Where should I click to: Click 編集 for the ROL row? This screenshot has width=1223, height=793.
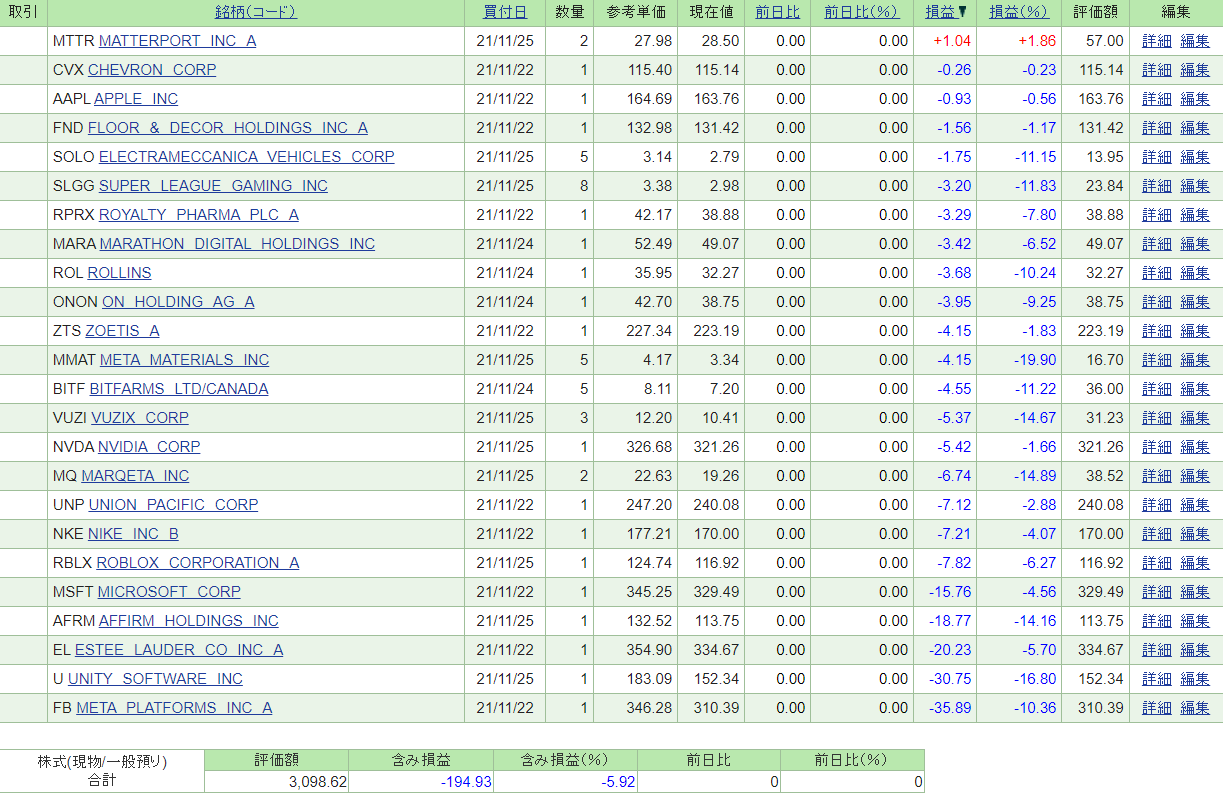point(1195,273)
